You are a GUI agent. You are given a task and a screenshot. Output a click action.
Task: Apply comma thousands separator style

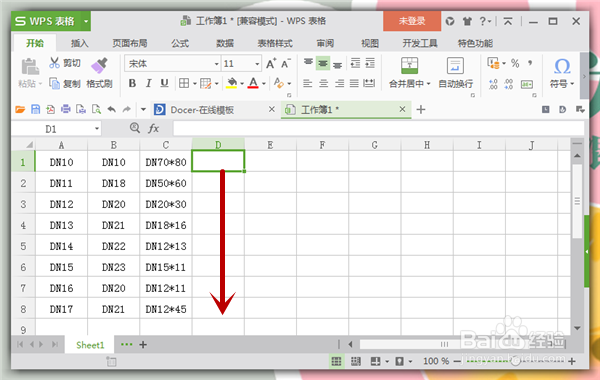(x=530, y=63)
